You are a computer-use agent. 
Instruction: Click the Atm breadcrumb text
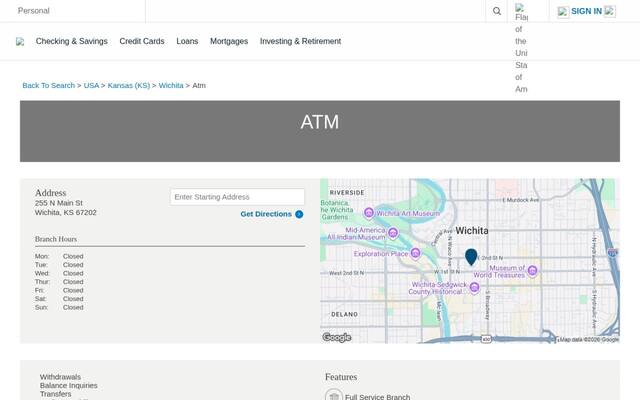199,85
